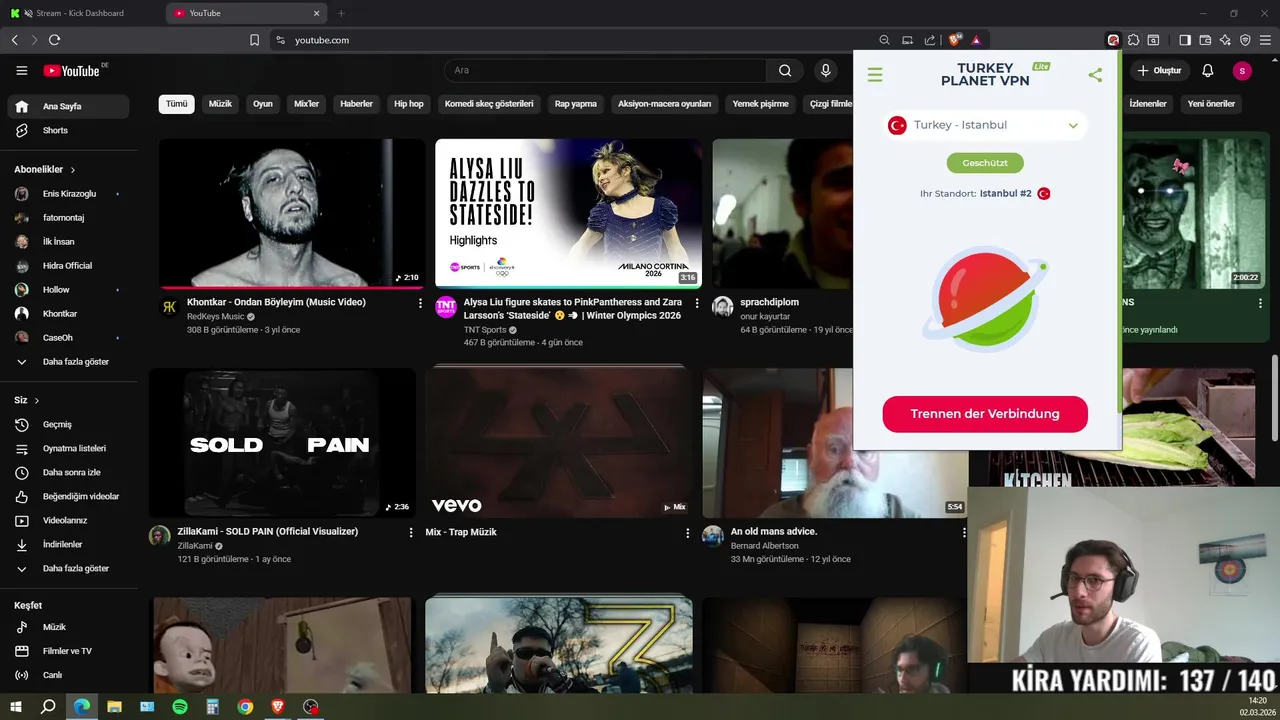Screen dimensions: 1280x720
Task: Select the Haberler filter chip
Action: coord(356,104)
